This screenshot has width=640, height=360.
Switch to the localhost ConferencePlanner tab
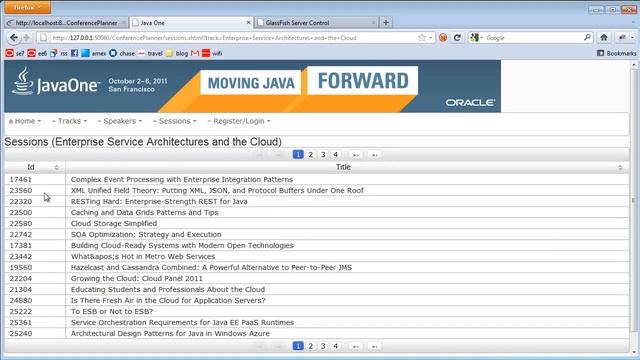coord(66,23)
